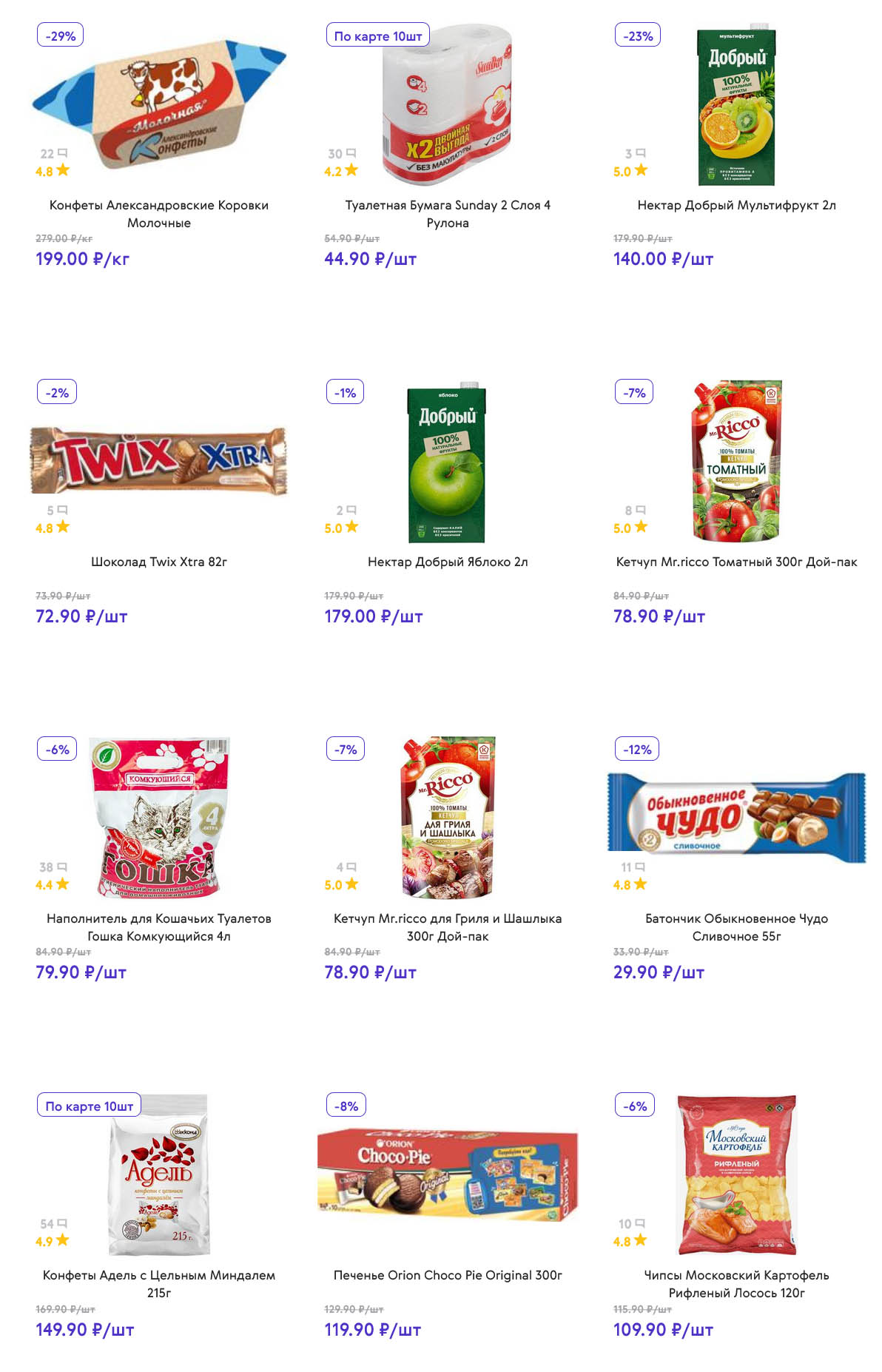The width and height of the screenshot is (882, 1372).
Task: Click the 109.90 ₽/шт price of the Московский Картофель chips
Action: (x=663, y=1330)
